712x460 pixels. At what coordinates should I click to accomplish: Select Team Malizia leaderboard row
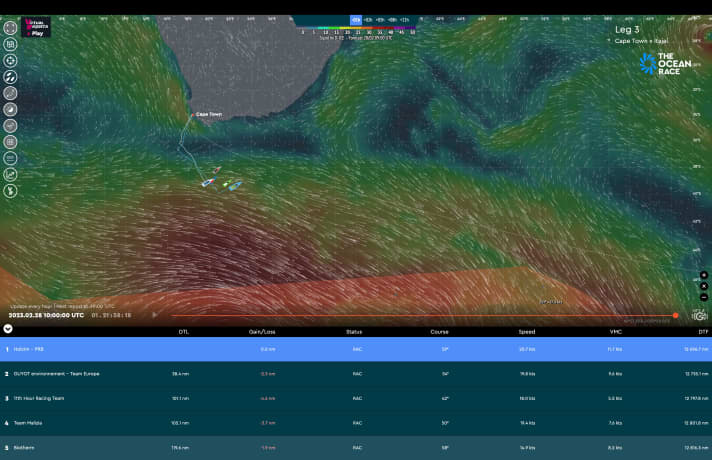tap(356, 423)
